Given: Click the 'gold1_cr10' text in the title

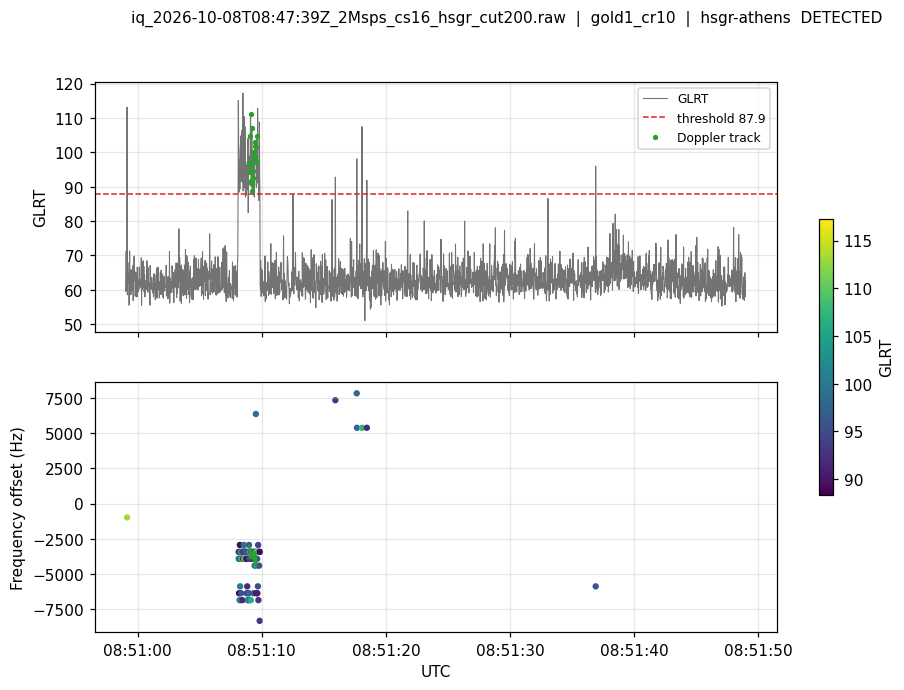Looking at the screenshot, I should 632,18.
